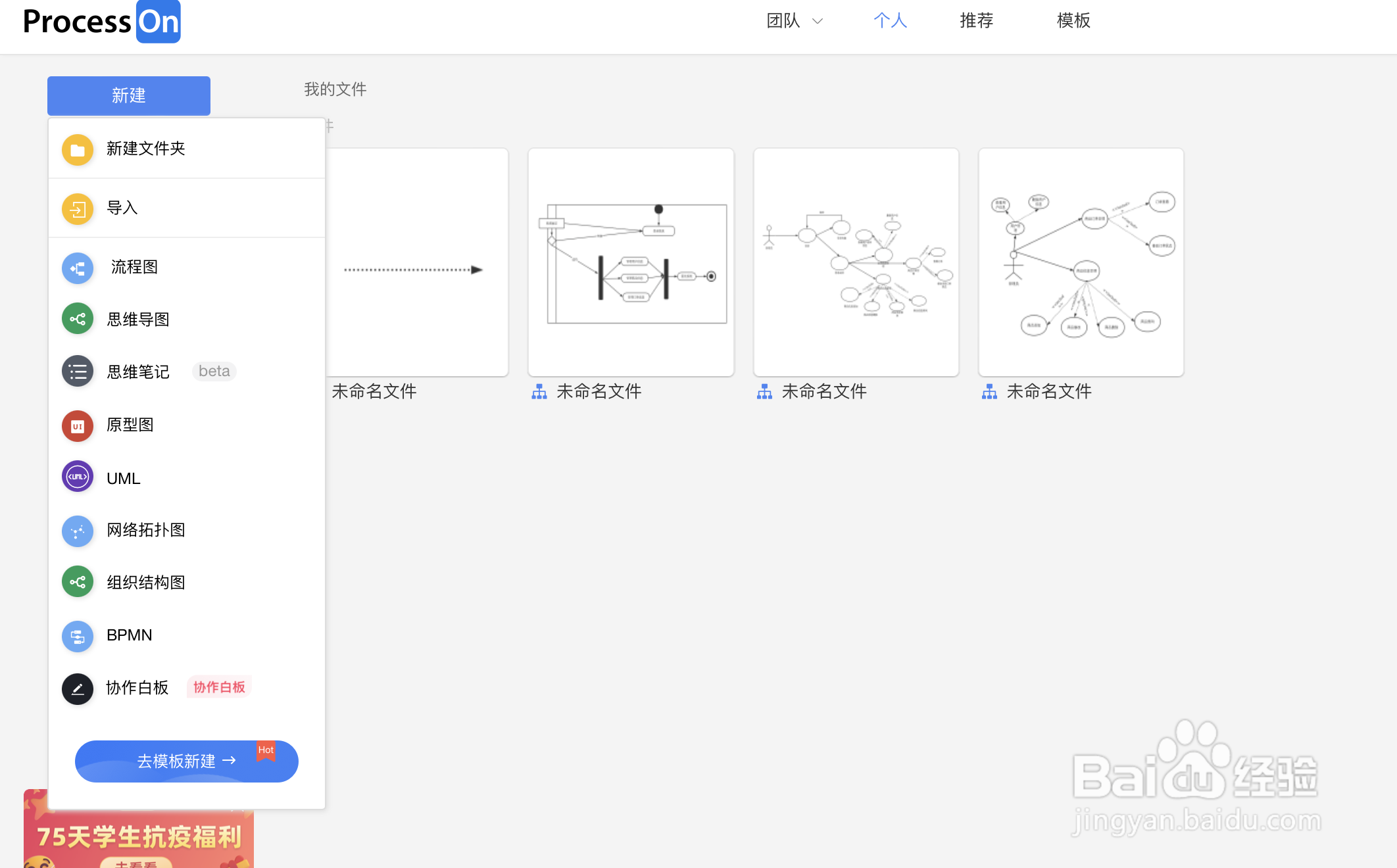This screenshot has height=868, width=1397.
Task: Open the activity diagram file thumbnail
Action: pyautogui.click(x=631, y=263)
